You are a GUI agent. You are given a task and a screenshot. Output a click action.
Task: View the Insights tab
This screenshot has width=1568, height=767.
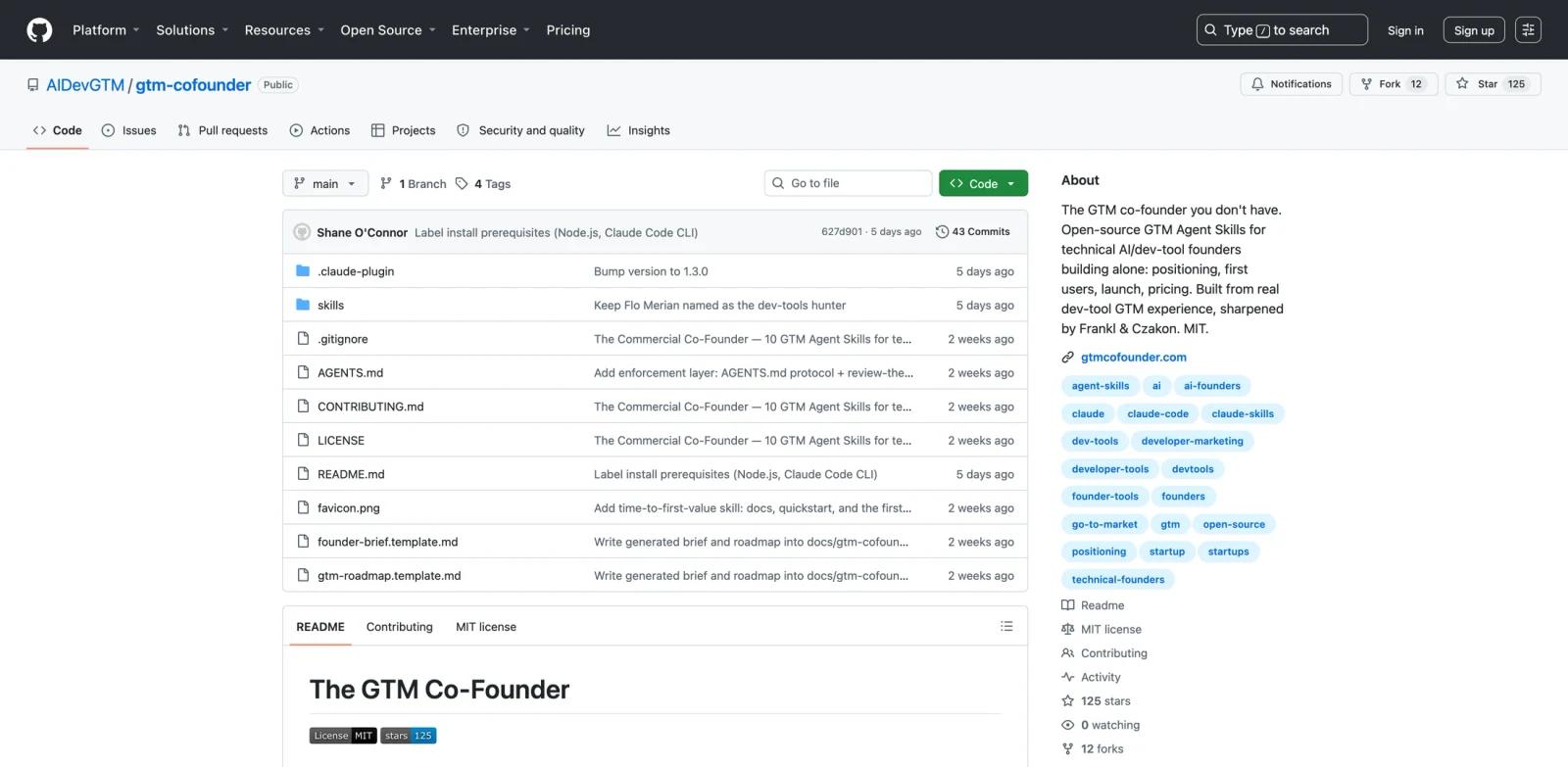coord(638,130)
